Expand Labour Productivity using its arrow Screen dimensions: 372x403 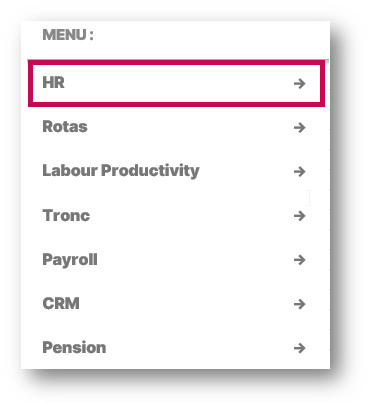[x=299, y=172]
